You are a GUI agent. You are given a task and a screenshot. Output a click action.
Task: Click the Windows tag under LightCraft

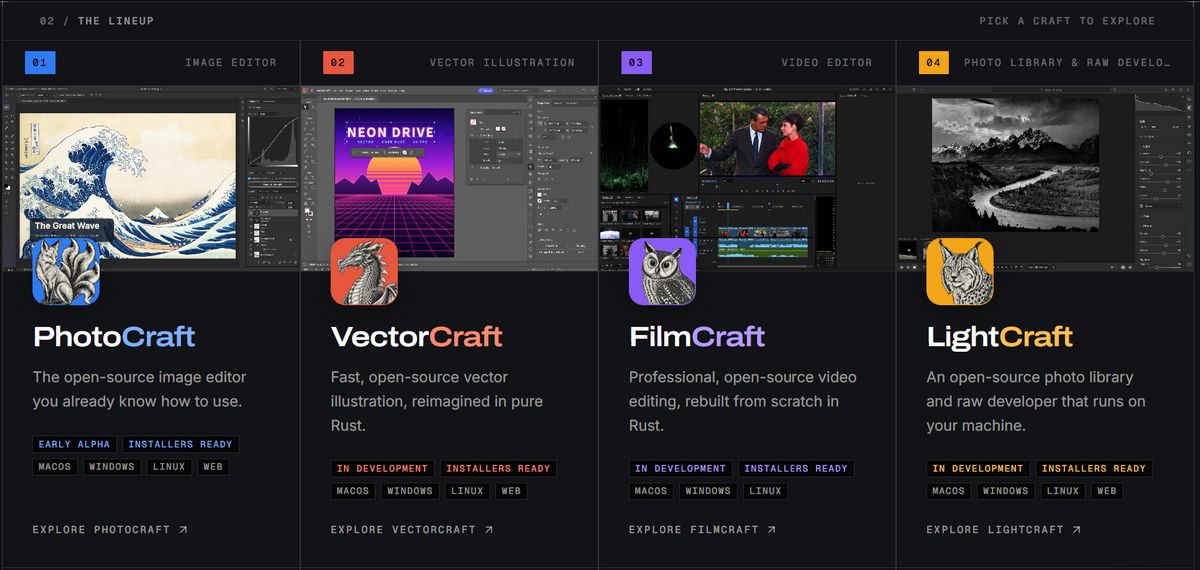(x=1006, y=491)
